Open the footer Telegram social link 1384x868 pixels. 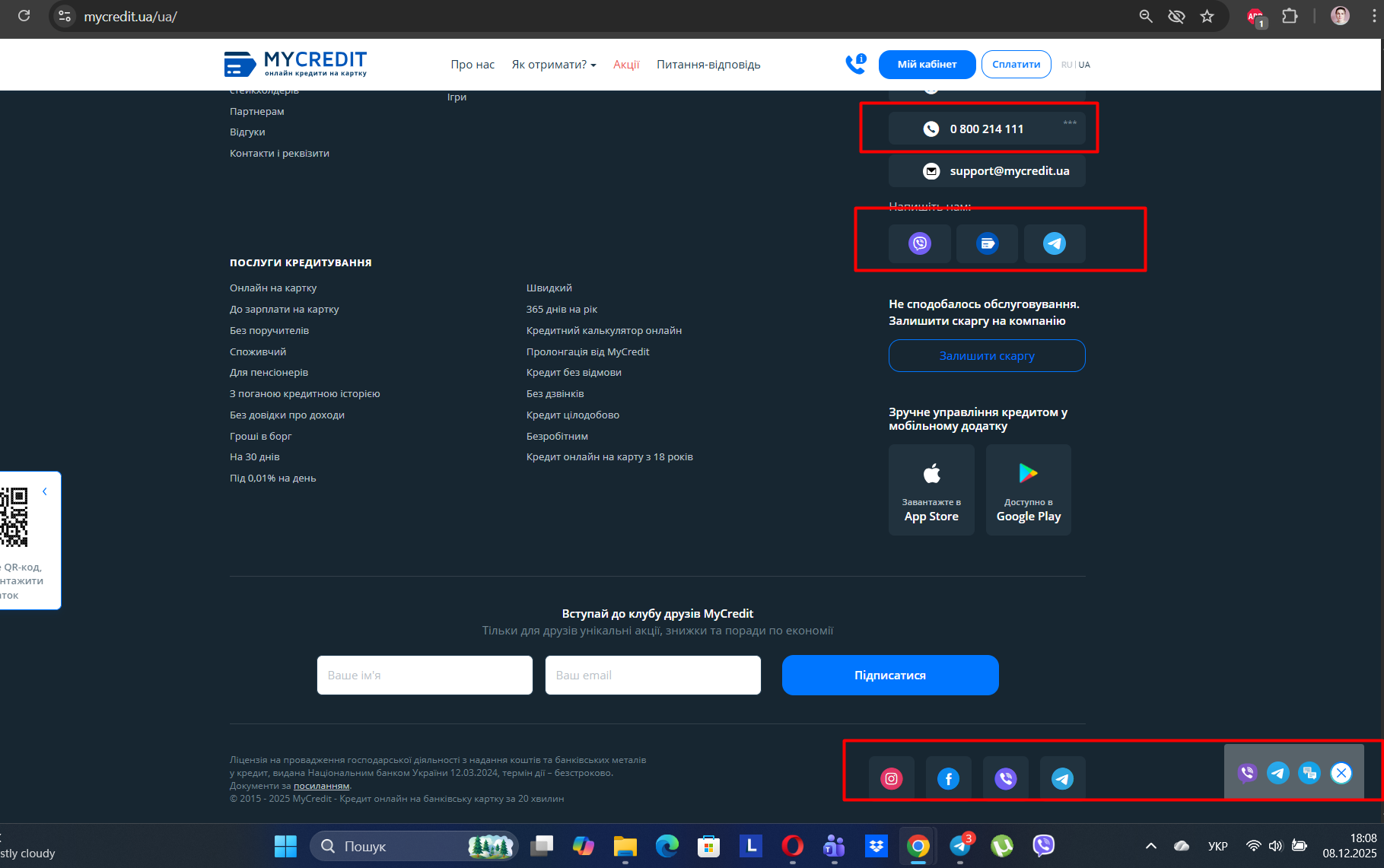1063,778
